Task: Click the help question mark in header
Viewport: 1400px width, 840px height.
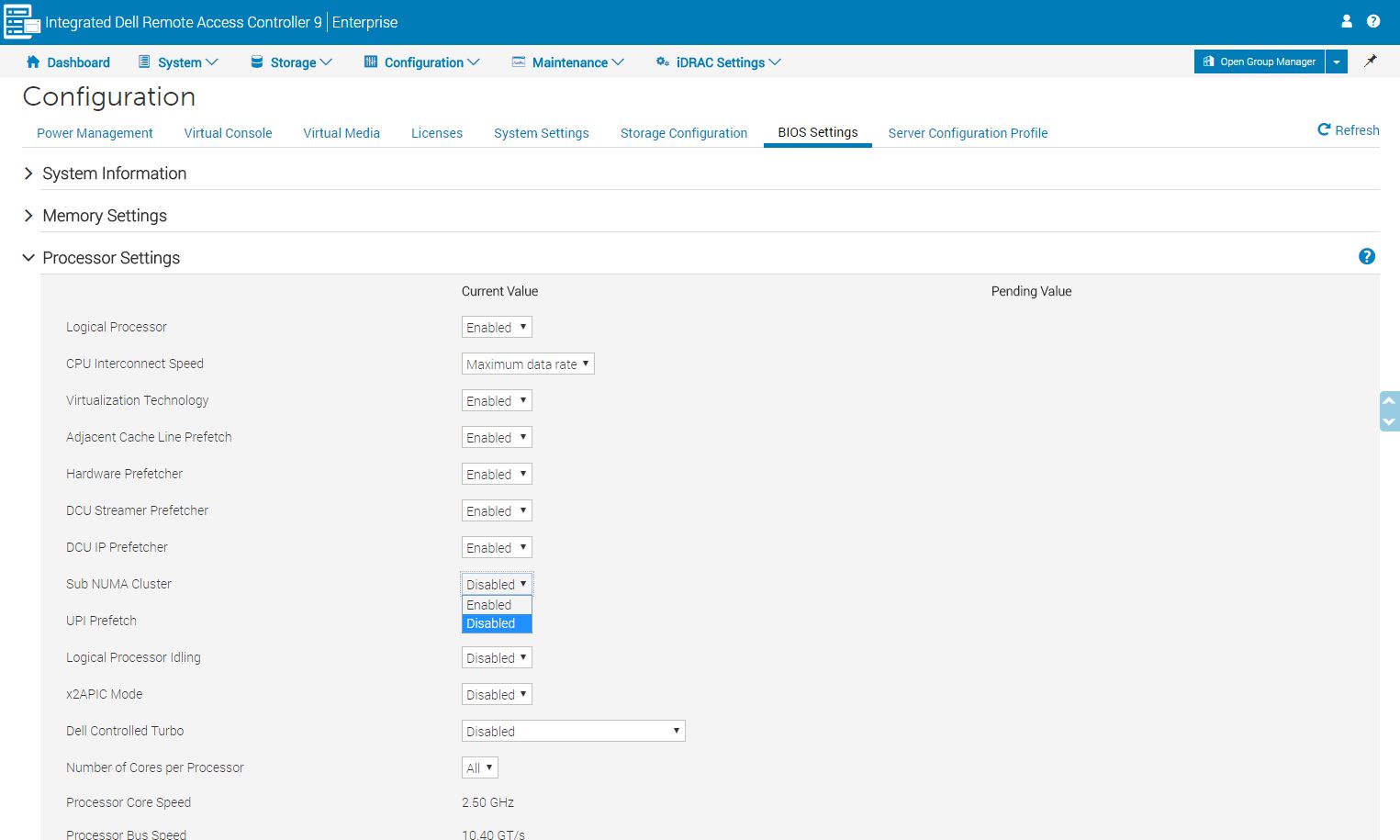Action: tap(1373, 21)
